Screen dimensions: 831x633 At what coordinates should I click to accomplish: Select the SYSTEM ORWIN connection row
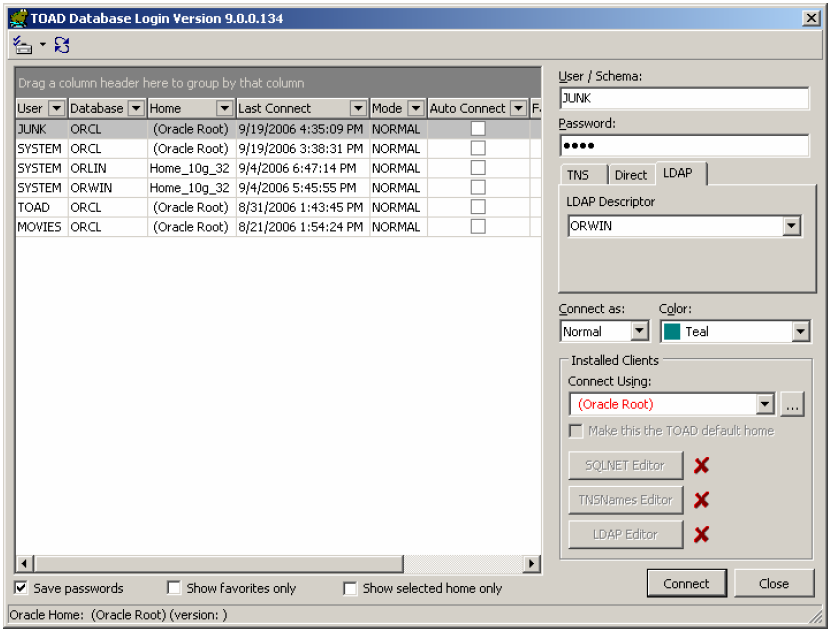[x=150, y=187]
